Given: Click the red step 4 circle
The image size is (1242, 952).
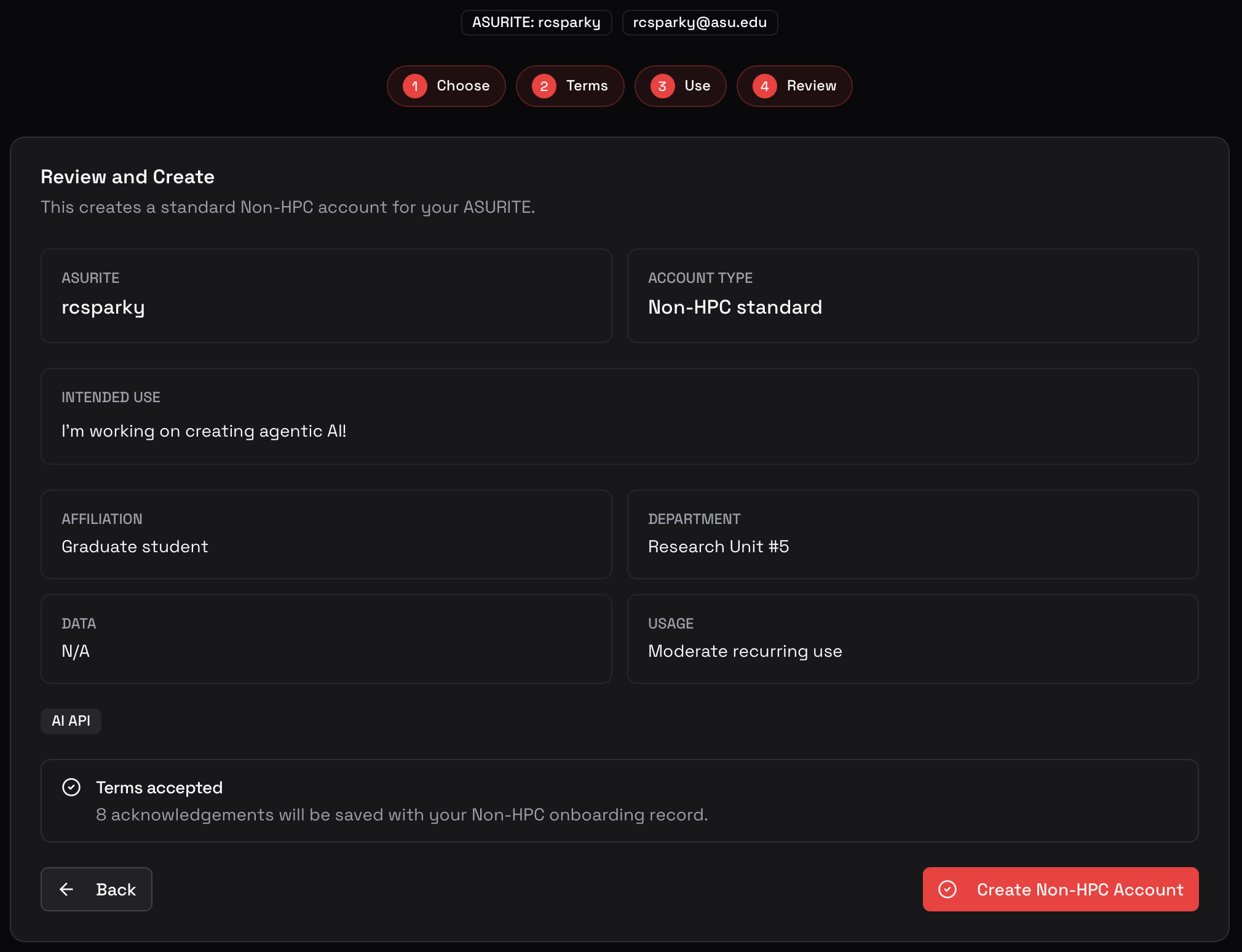Looking at the screenshot, I should tap(765, 86).
